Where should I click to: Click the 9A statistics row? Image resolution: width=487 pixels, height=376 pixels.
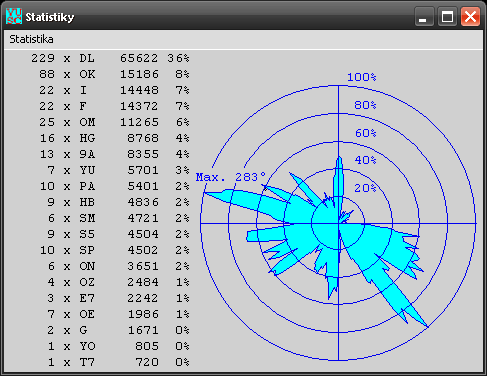point(114,154)
